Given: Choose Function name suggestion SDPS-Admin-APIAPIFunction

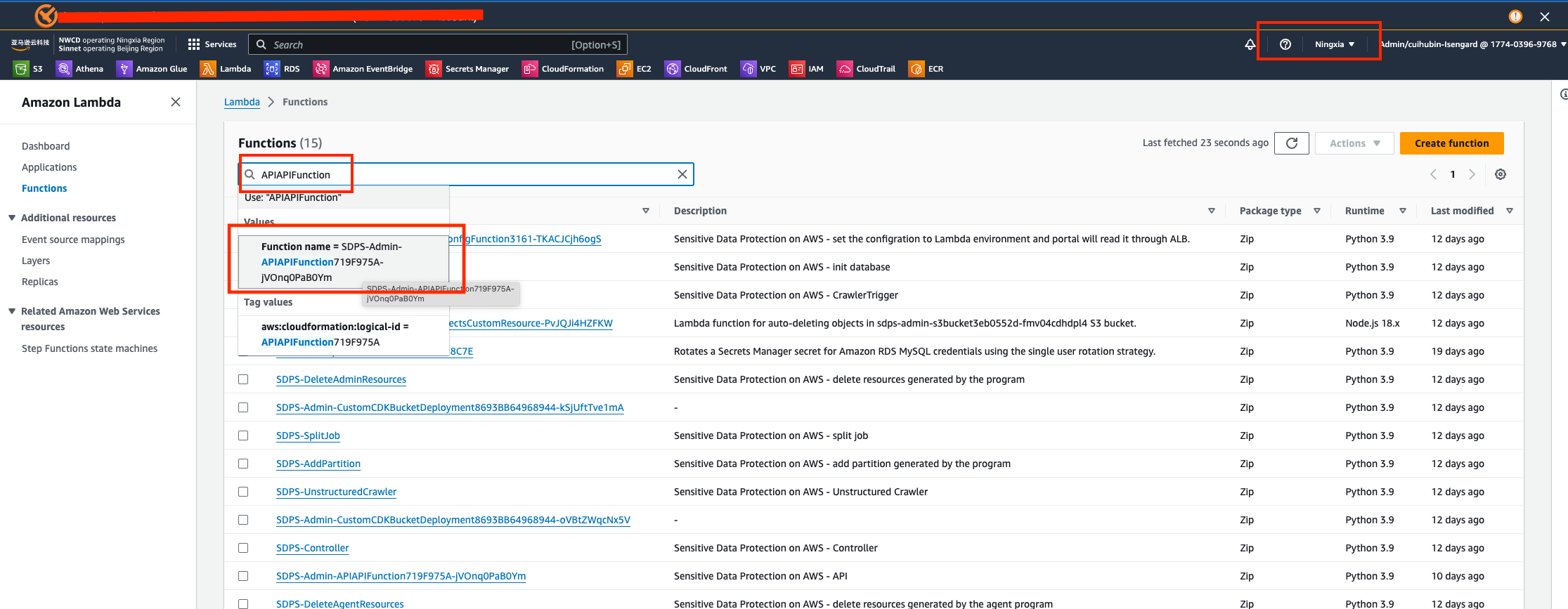Looking at the screenshot, I should pos(344,262).
